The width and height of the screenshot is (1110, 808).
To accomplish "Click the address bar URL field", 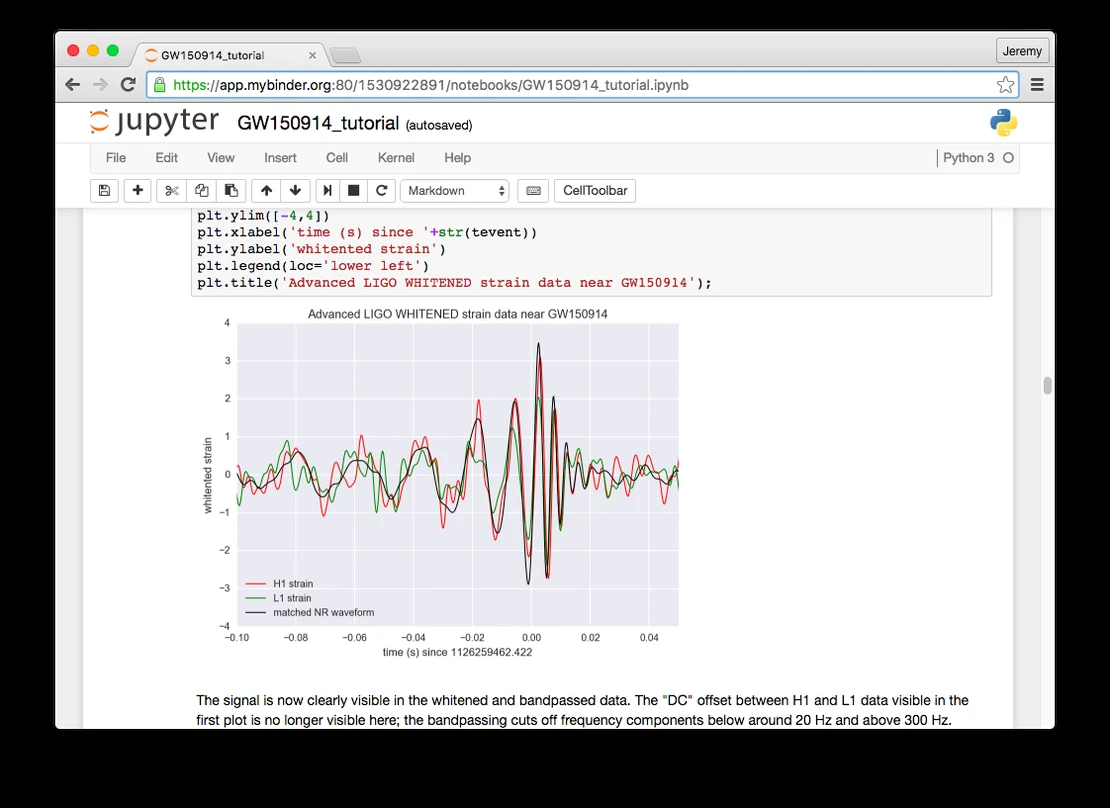I will point(582,85).
